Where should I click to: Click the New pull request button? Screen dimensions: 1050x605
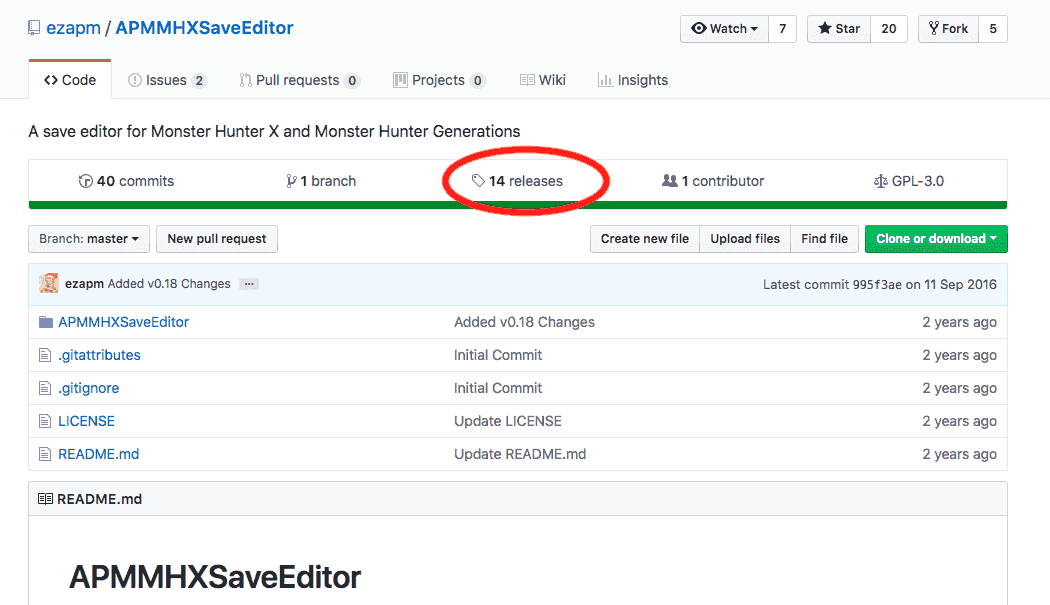coord(217,239)
